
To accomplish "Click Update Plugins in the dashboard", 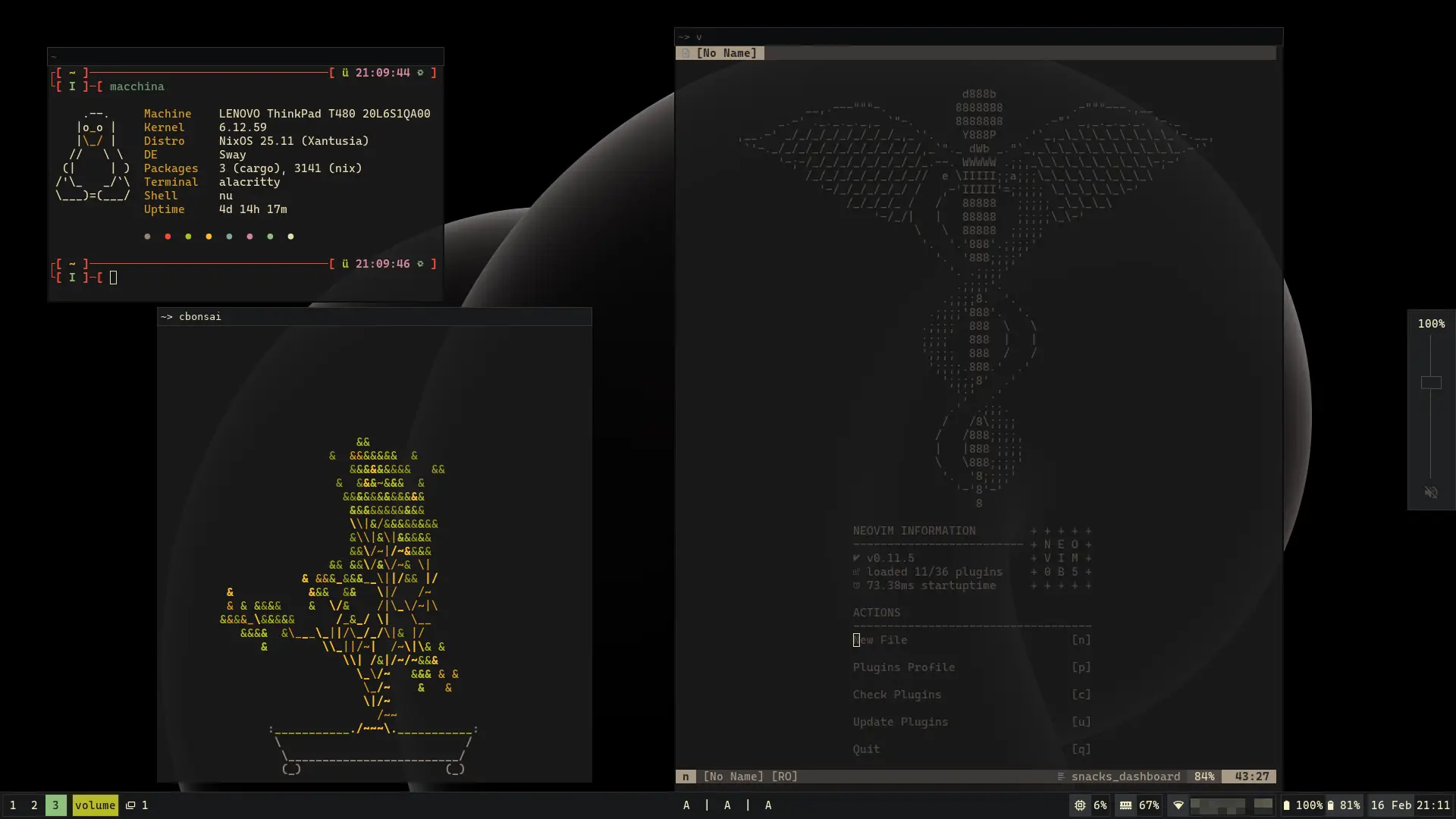I will click(x=899, y=722).
